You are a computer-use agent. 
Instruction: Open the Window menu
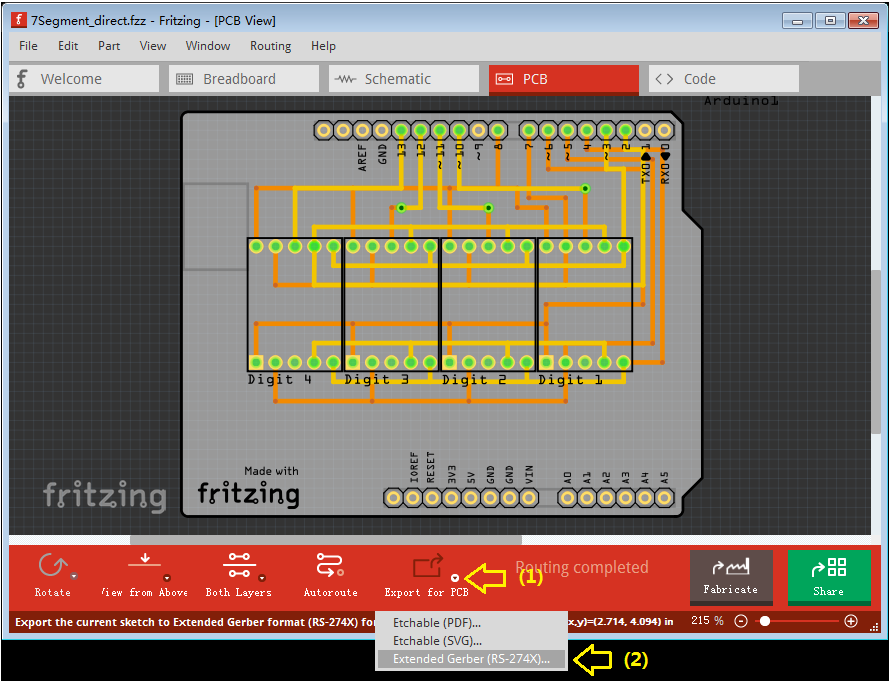tap(208, 46)
